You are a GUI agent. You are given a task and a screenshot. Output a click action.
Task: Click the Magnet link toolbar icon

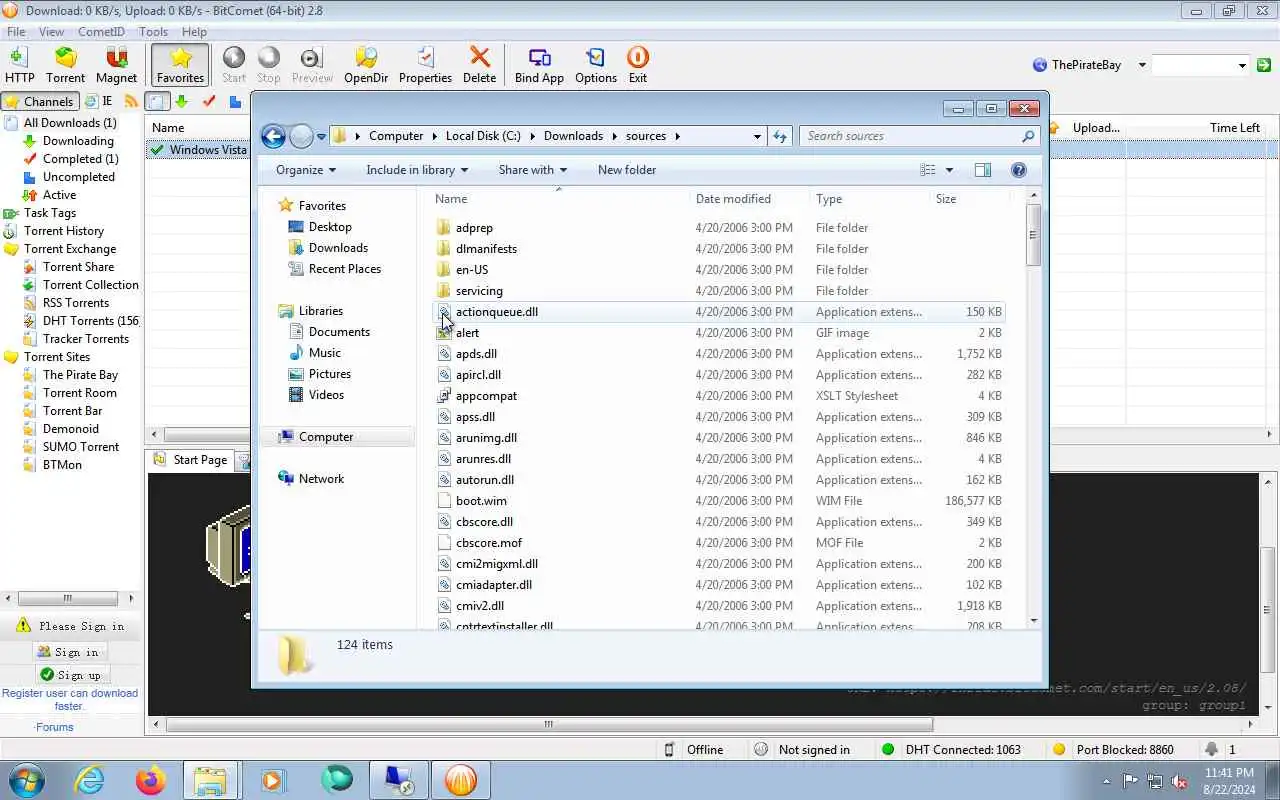116,65
